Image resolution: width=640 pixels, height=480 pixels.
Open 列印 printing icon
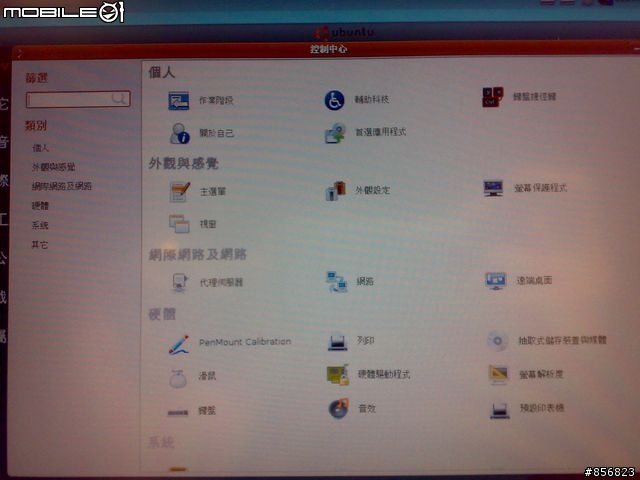tap(338, 342)
